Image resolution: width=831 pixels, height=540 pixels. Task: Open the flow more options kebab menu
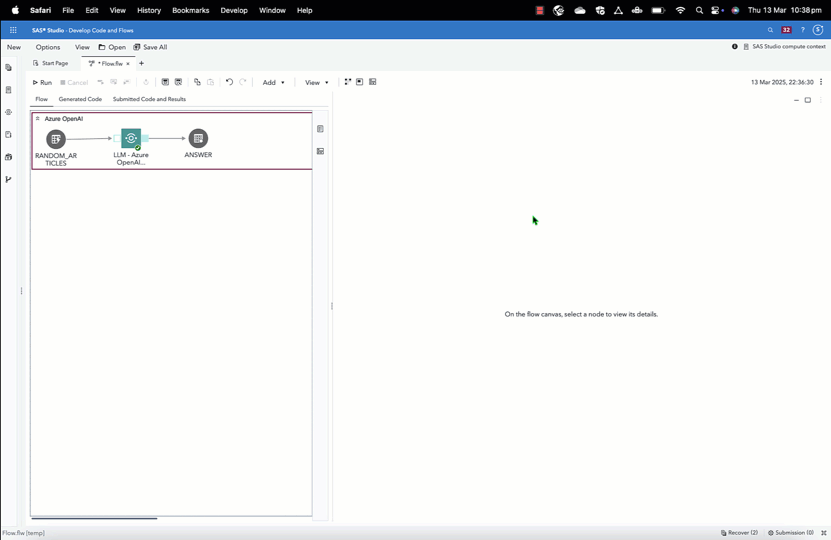click(x=821, y=82)
